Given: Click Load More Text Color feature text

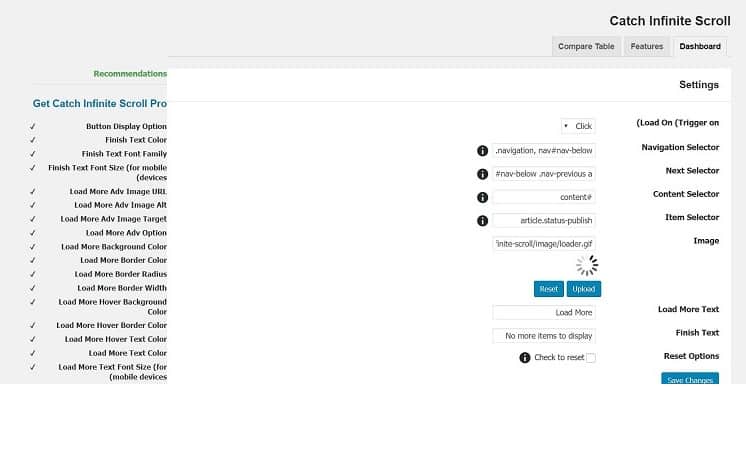Looking at the screenshot, I should 128,353.
